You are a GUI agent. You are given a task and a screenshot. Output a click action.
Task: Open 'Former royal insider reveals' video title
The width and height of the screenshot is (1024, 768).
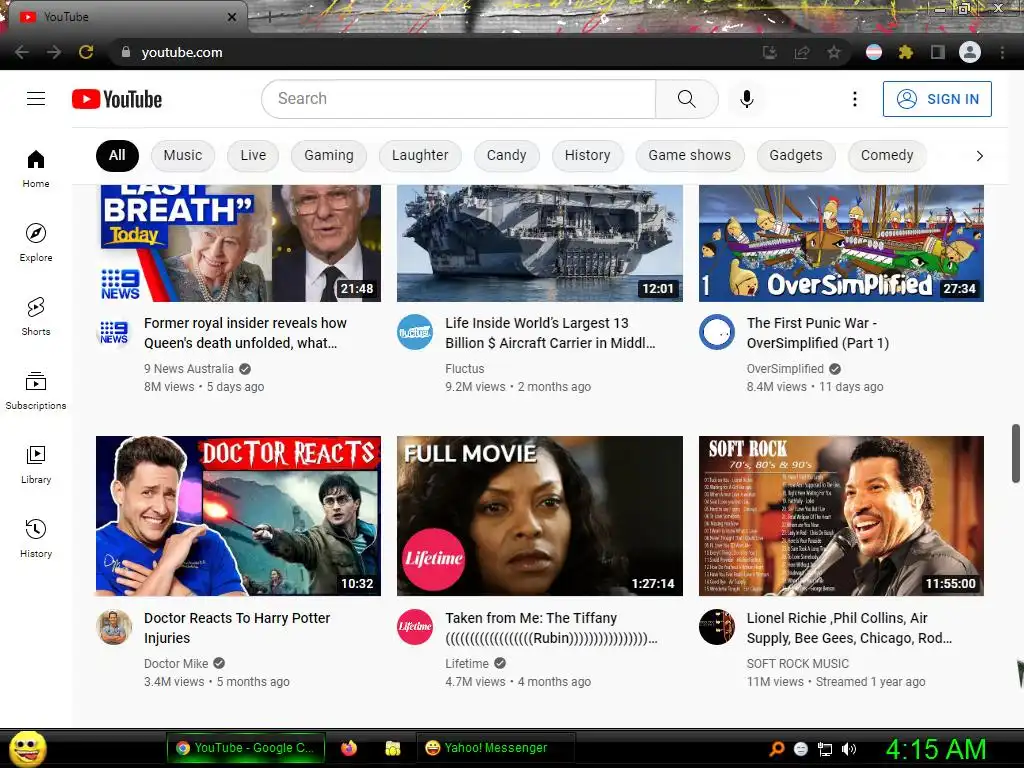click(245, 333)
